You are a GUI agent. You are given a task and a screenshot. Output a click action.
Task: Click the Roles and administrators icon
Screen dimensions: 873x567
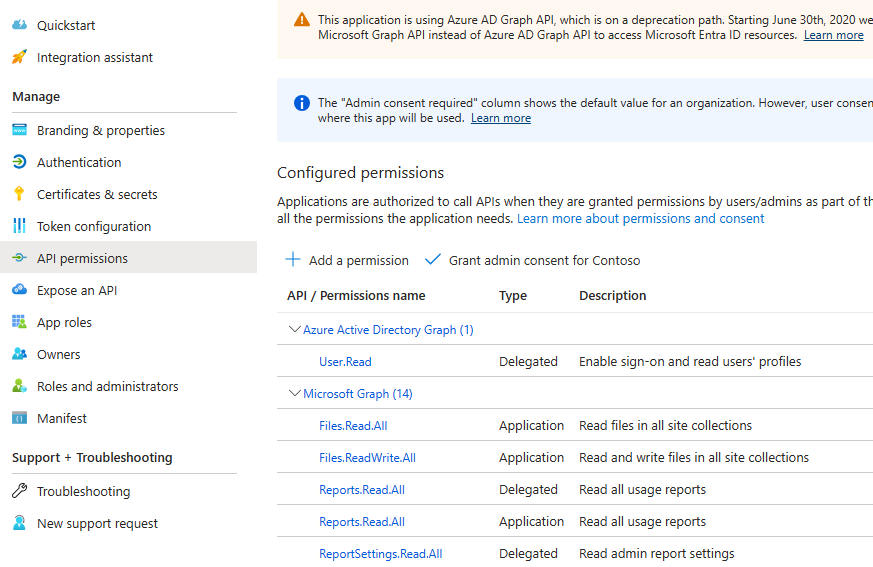[x=19, y=386]
